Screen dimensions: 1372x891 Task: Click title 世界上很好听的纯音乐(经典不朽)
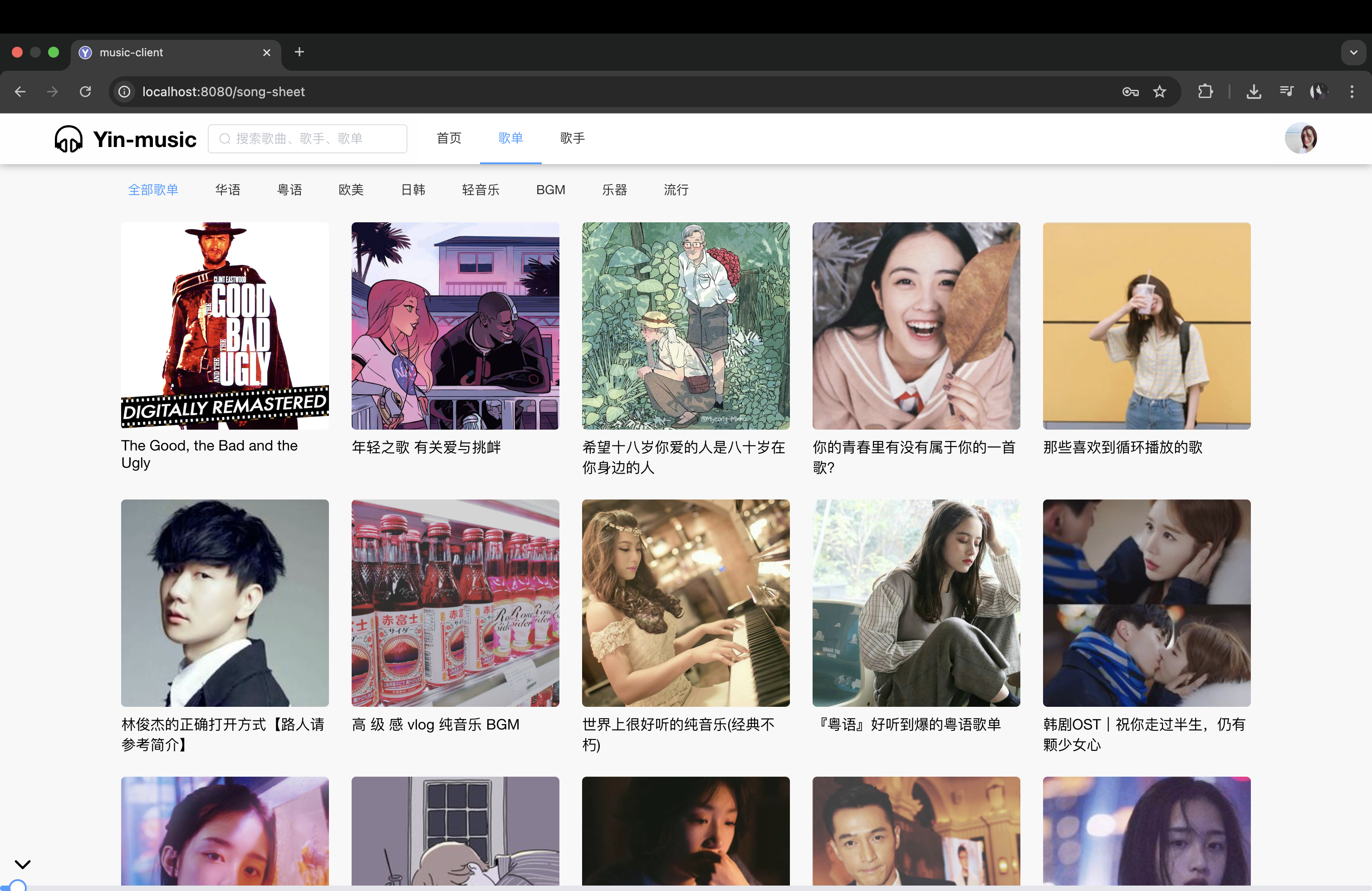click(x=678, y=734)
